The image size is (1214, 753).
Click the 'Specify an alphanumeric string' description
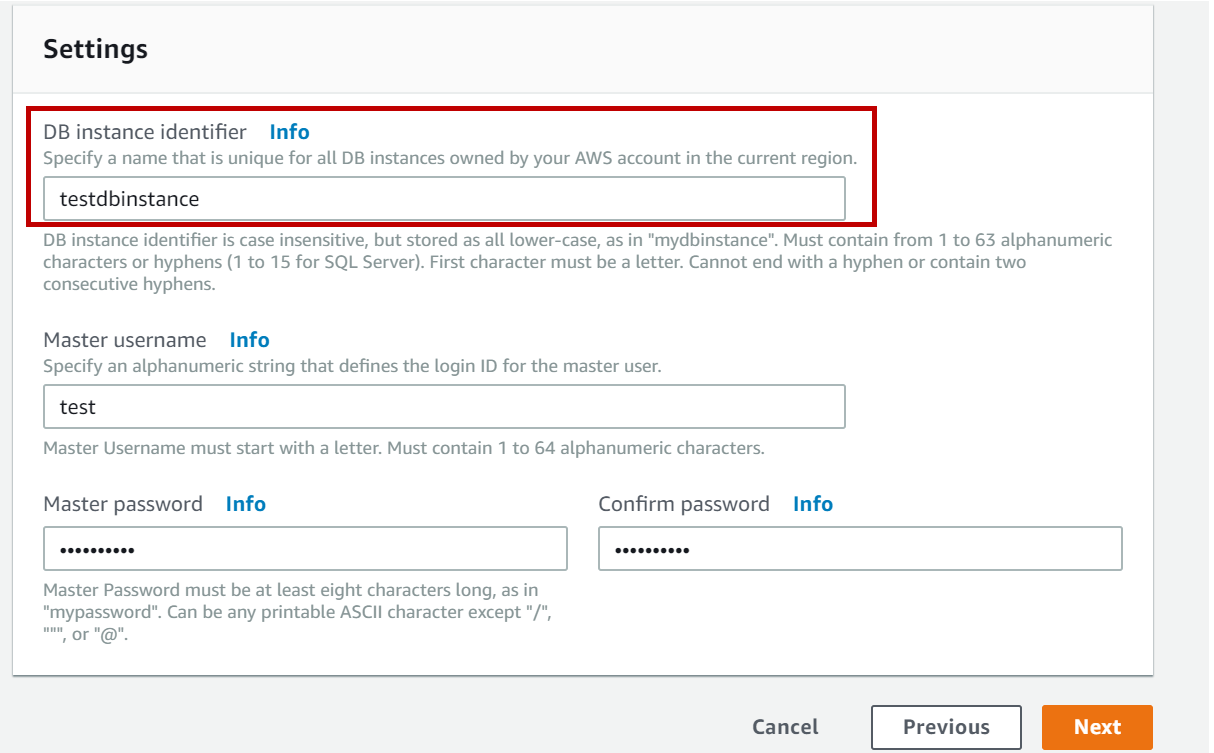tap(352, 366)
